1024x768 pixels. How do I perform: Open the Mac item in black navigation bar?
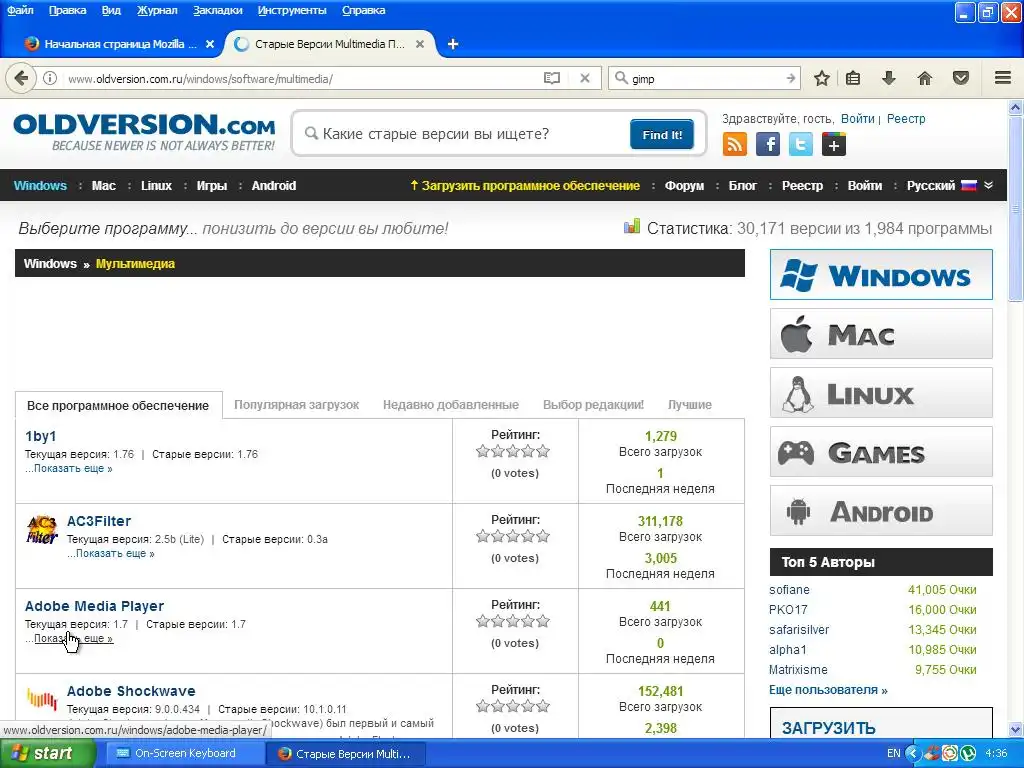[104, 185]
